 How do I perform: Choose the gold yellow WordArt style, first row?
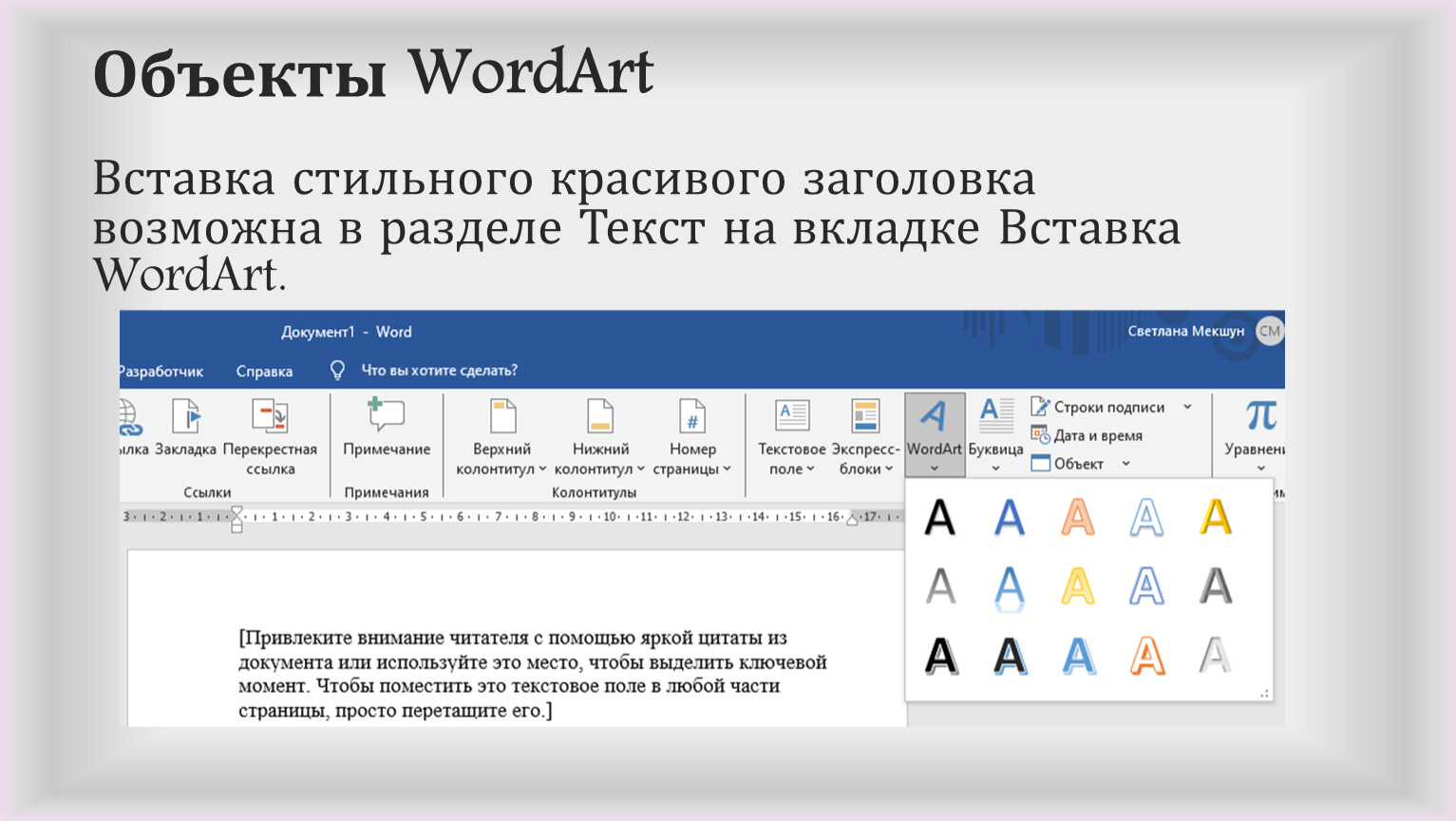tap(1216, 518)
